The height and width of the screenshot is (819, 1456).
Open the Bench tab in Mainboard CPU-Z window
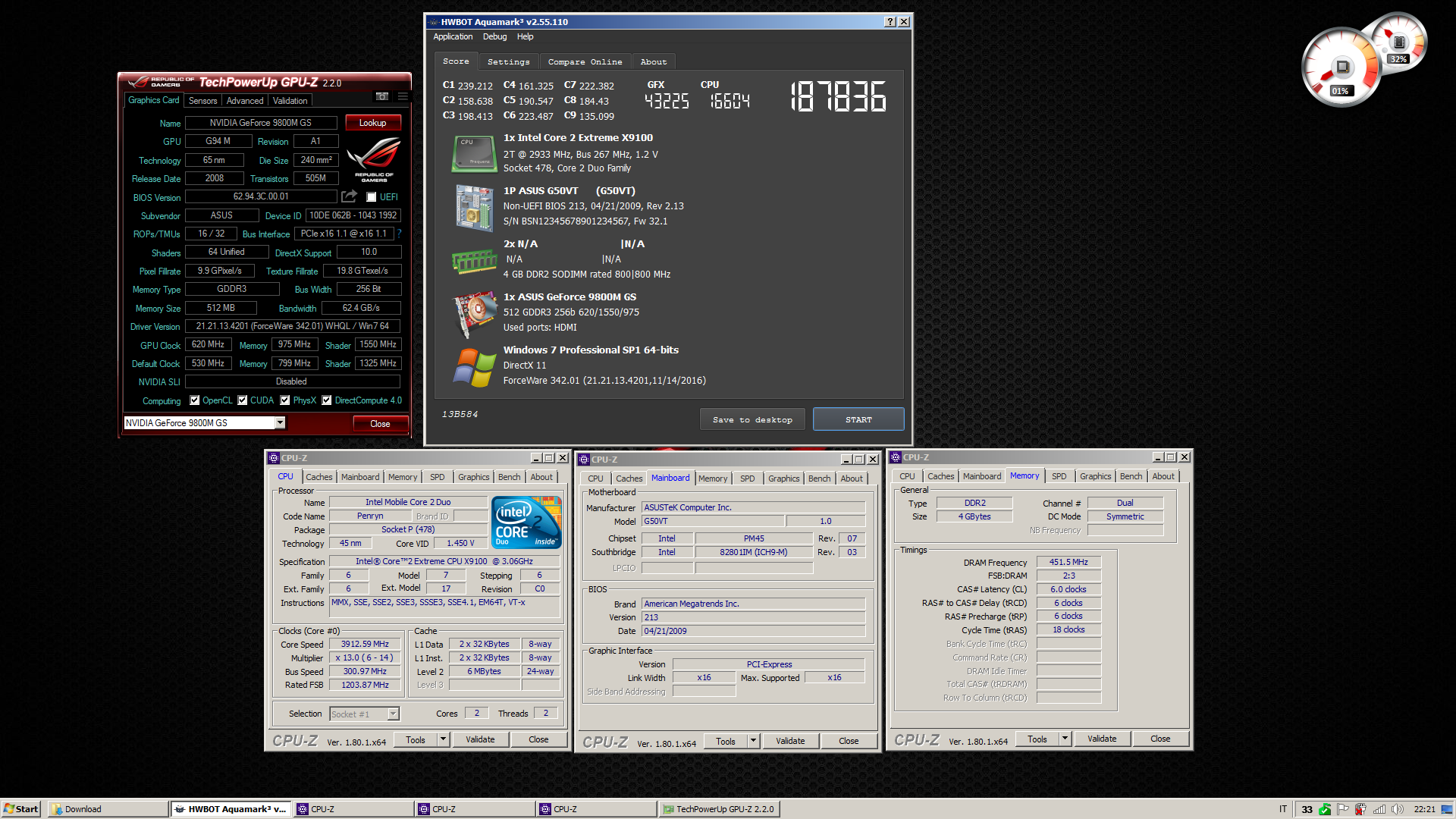[x=819, y=479]
